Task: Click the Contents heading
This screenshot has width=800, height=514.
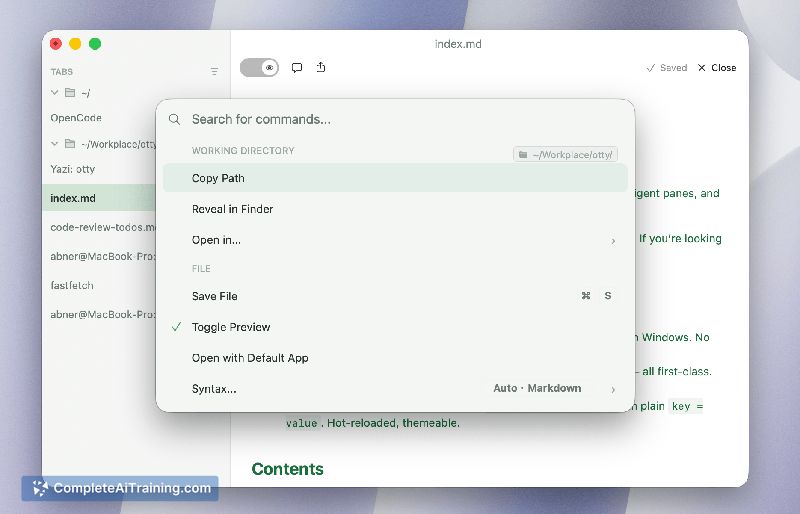Action: 287,469
